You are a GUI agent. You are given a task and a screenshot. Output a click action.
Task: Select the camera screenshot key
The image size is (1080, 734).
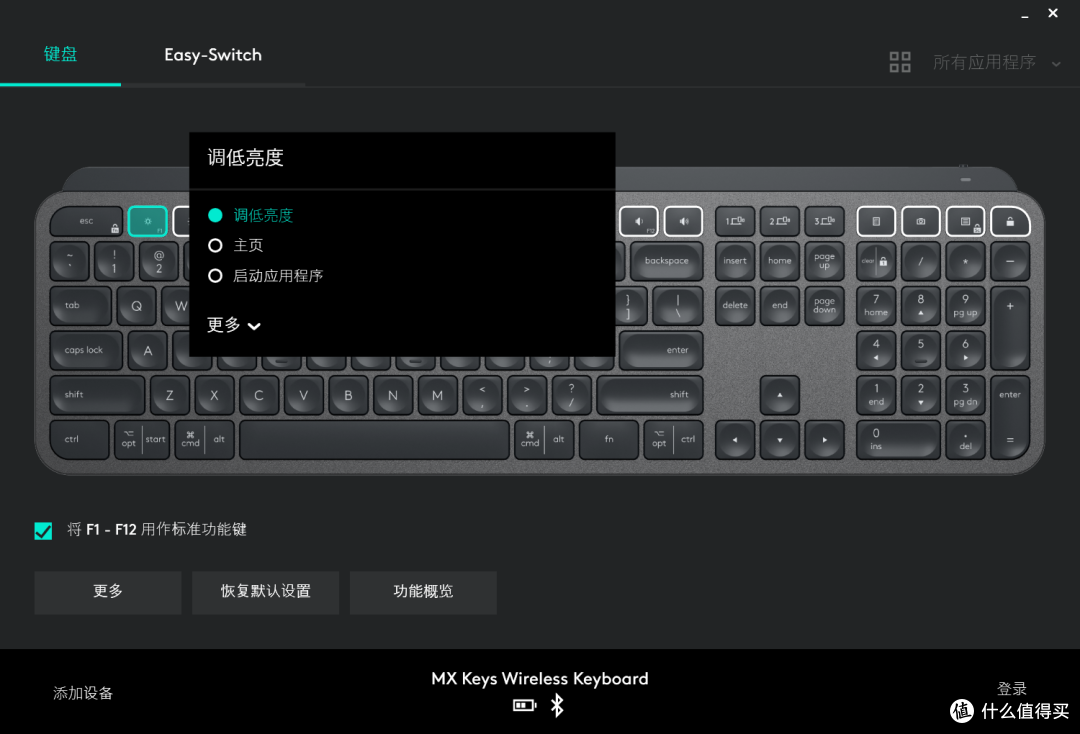pos(921,221)
